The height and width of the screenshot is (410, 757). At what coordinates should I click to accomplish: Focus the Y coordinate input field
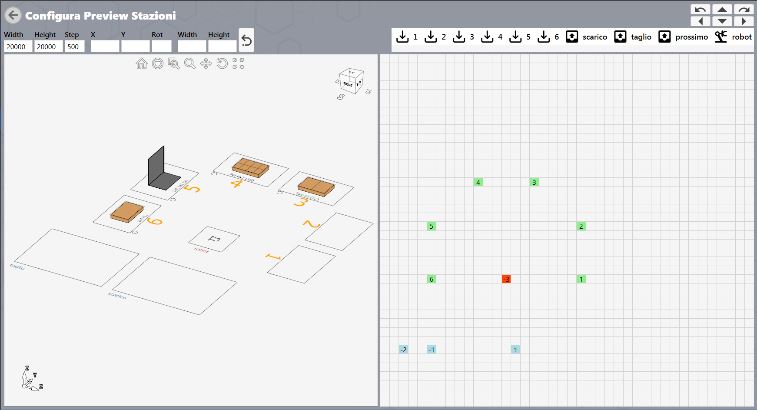pyautogui.click(x=135, y=46)
